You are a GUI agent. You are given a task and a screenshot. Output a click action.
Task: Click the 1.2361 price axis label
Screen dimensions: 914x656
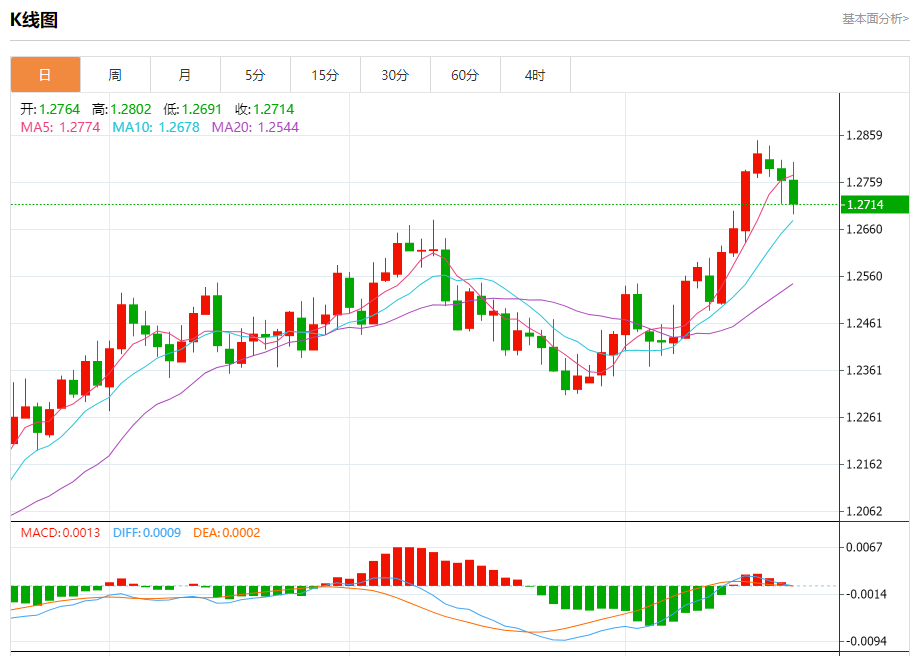(864, 370)
